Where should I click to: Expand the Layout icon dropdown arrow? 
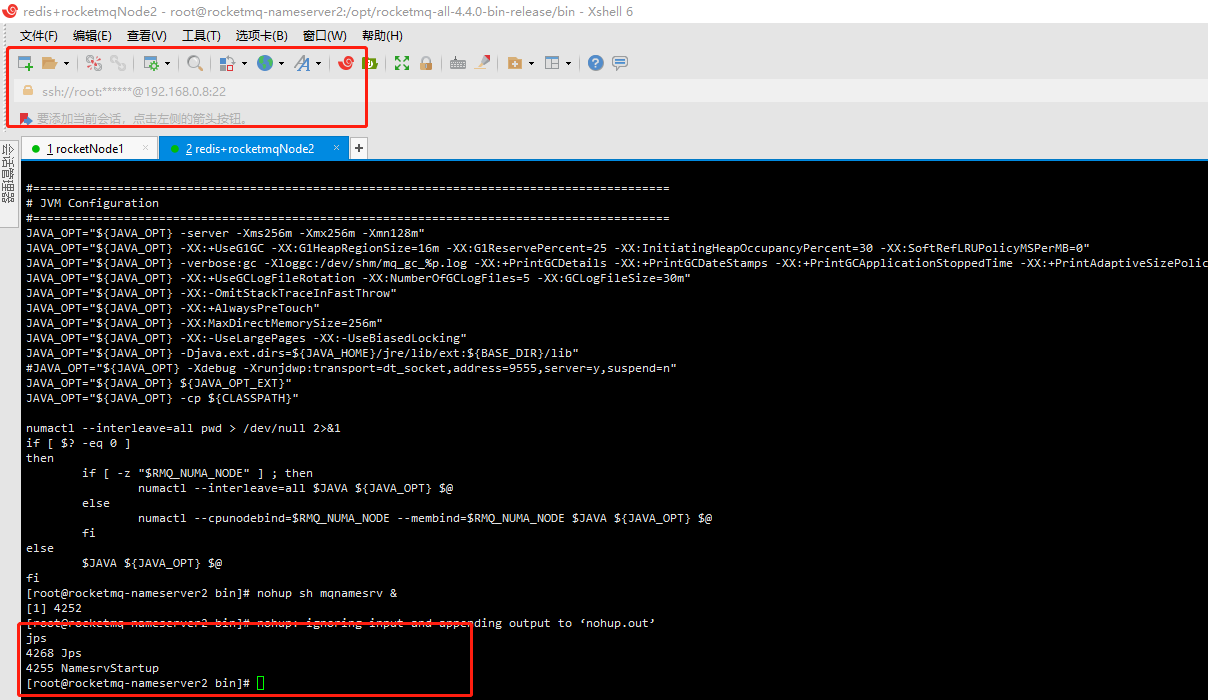(x=568, y=63)
